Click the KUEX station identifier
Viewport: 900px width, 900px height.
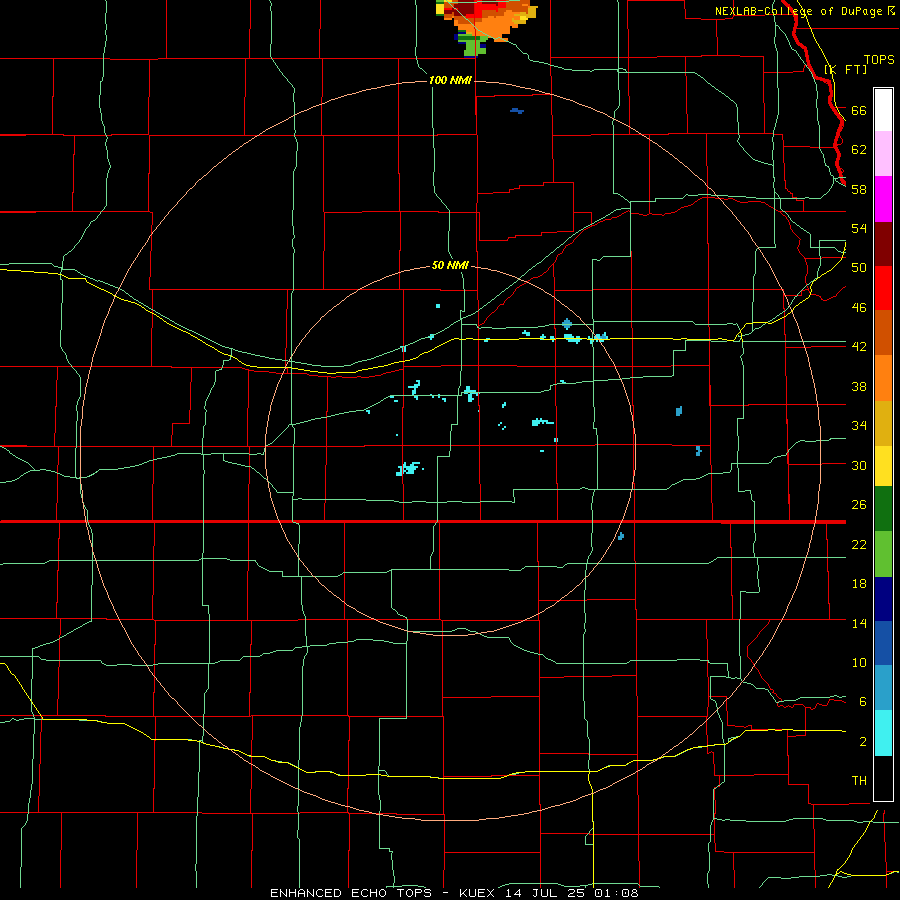(x=479, y=893)
